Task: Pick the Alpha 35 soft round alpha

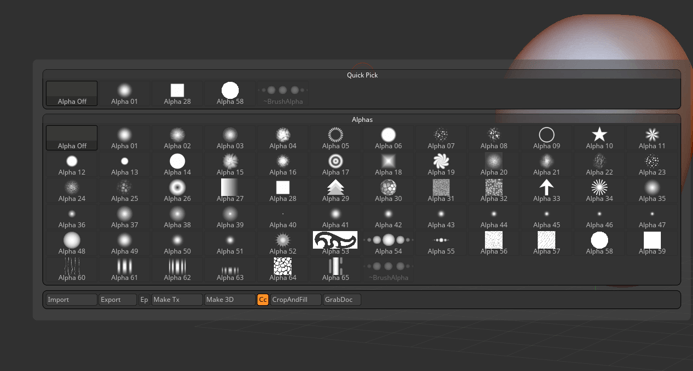Action: click(652, 191)
